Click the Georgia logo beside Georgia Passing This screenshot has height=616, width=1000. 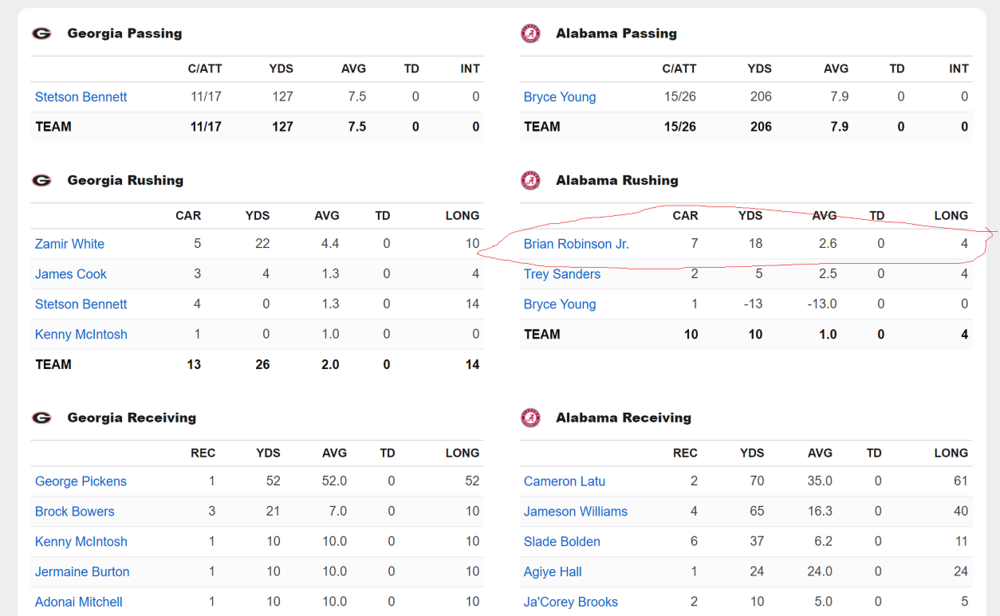[x=41, y=33]
